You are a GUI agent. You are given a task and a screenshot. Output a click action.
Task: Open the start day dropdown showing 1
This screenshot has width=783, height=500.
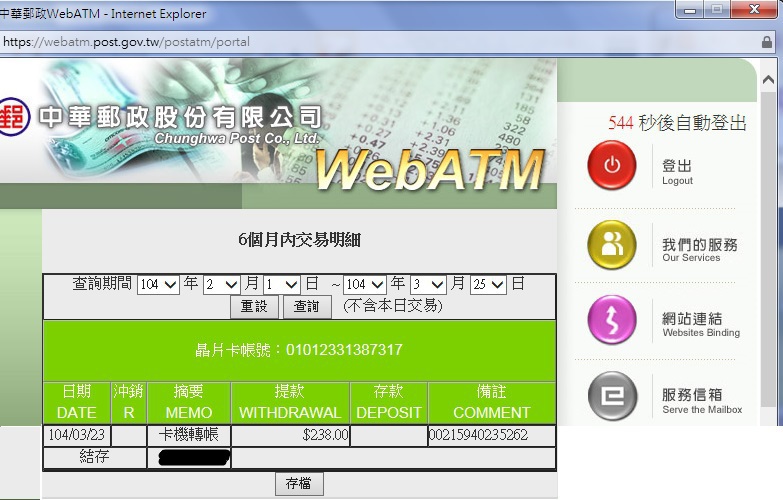coord(282,285)
